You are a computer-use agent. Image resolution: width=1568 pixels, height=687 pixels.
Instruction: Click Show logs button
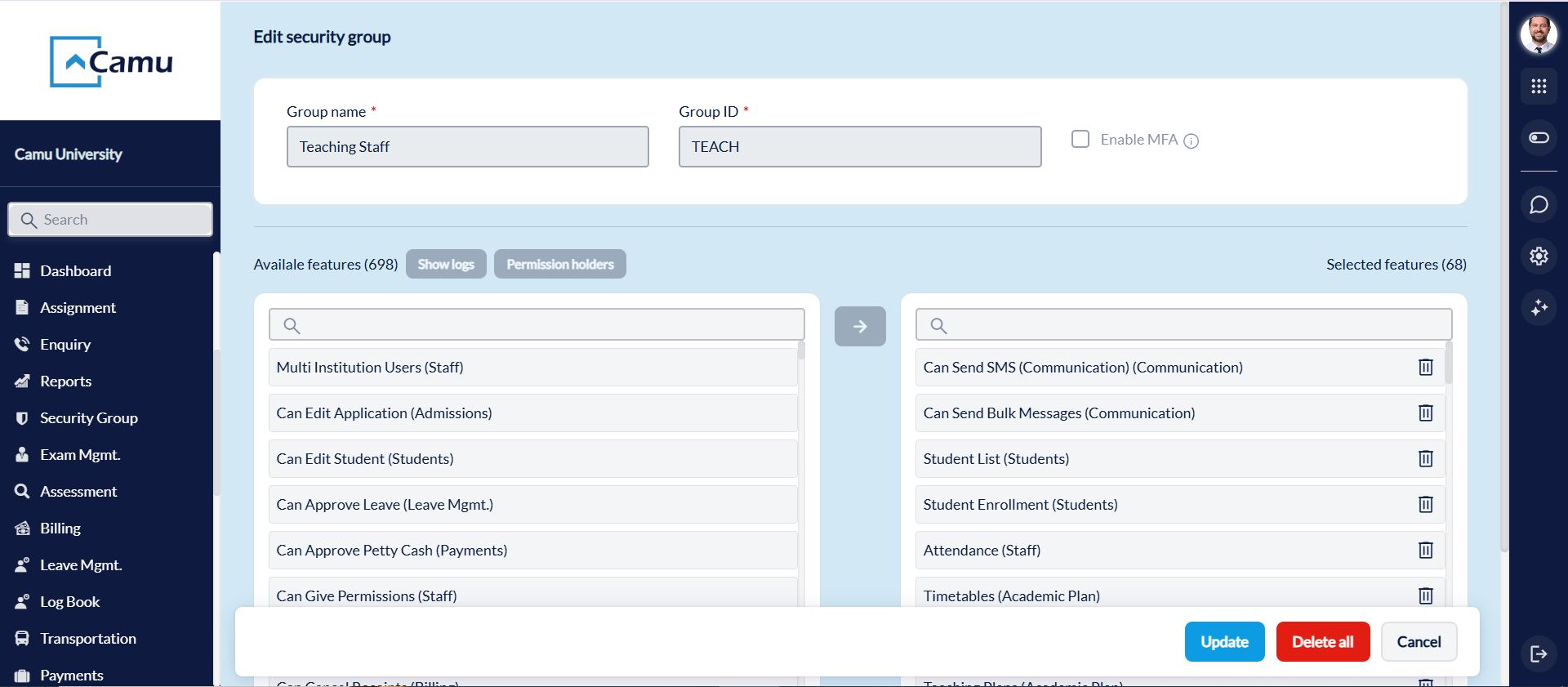pyautogui.click(x=446, y=265)
